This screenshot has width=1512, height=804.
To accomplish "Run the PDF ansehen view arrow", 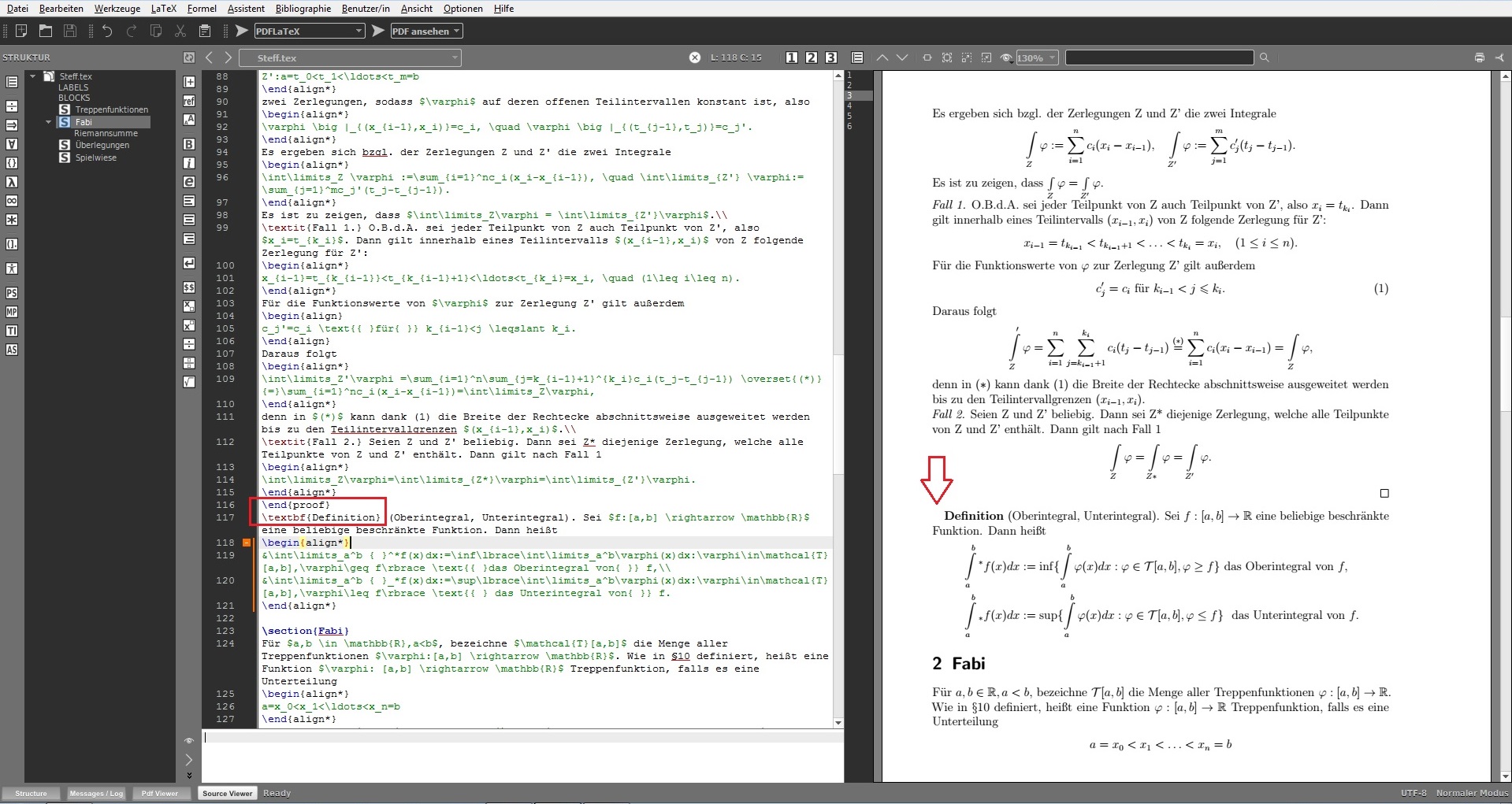I will [x=378, y=31].
